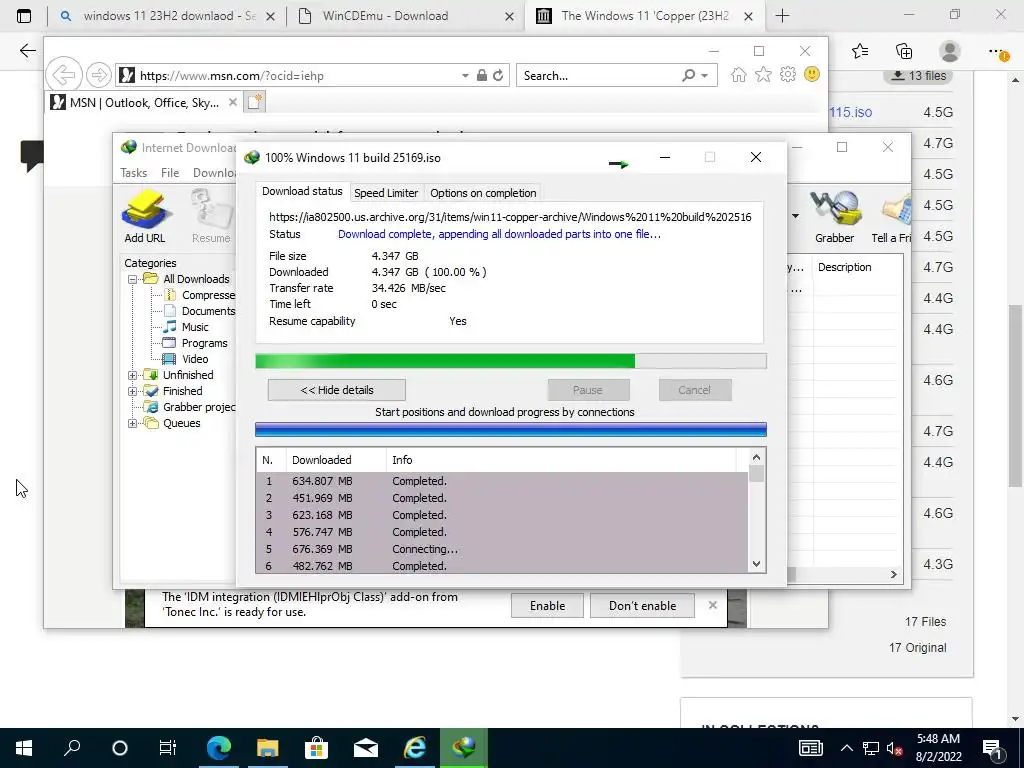Show hidden system tray icons chevron
This screenshot has width=1024, height=768.
pyautogui.click(x=846, y=748)
